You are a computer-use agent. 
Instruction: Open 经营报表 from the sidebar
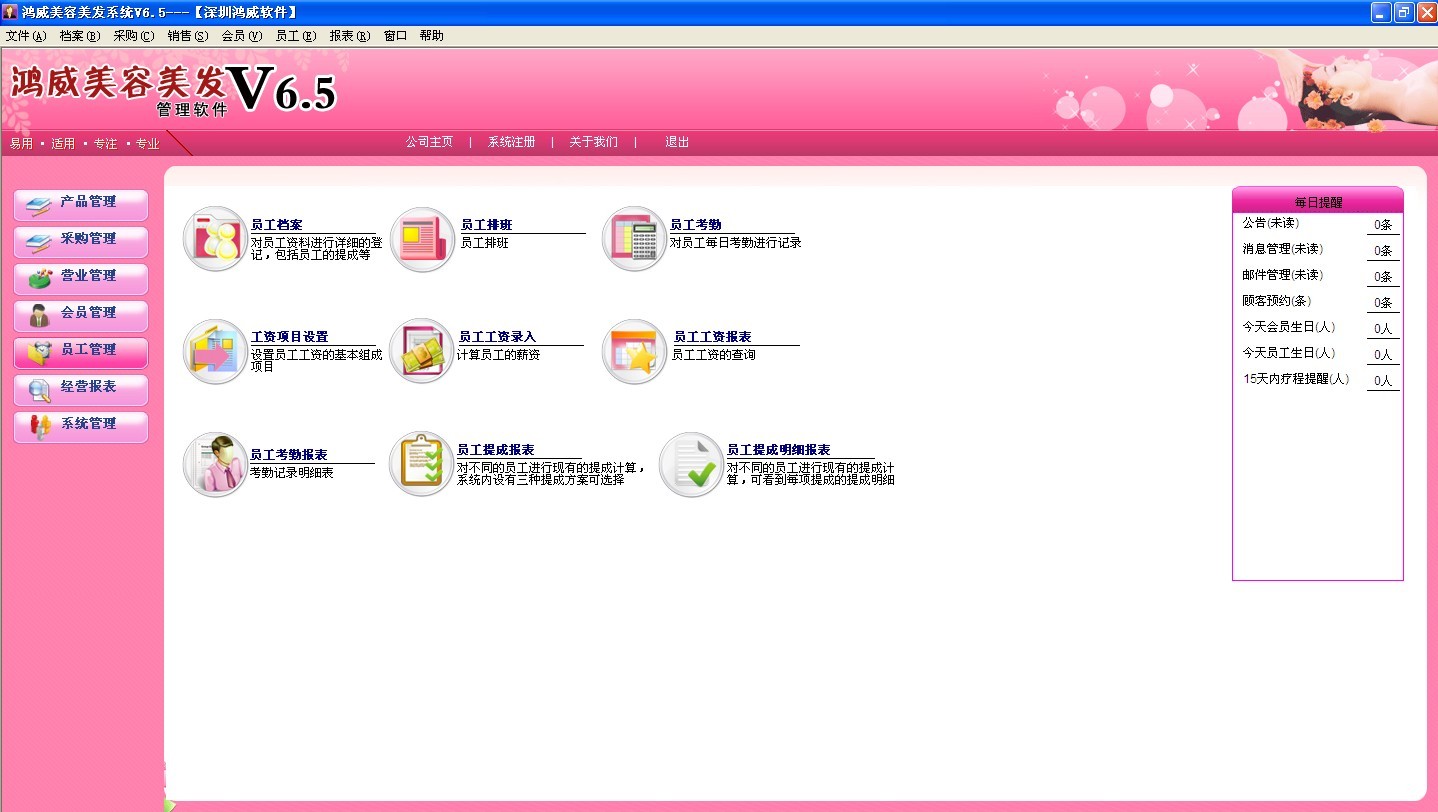tap(81, 387)
